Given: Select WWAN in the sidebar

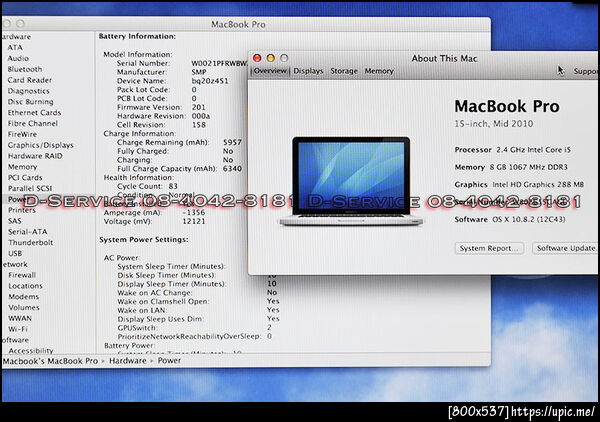Looking at the screenshot, I should click(x=20, y=318).
